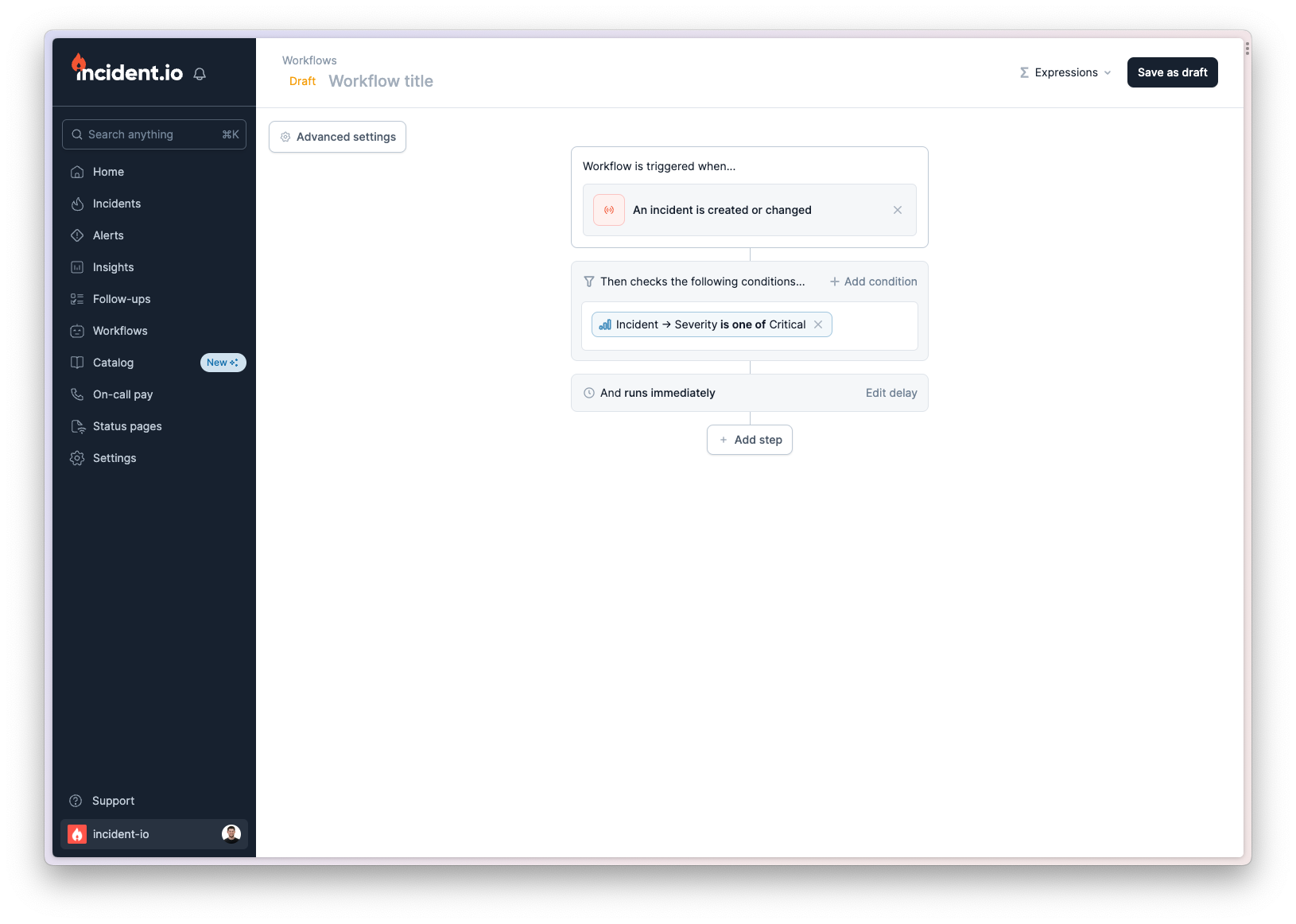Click the filter funnel icon
This screenshot has width=1296, height=924.
589,281
